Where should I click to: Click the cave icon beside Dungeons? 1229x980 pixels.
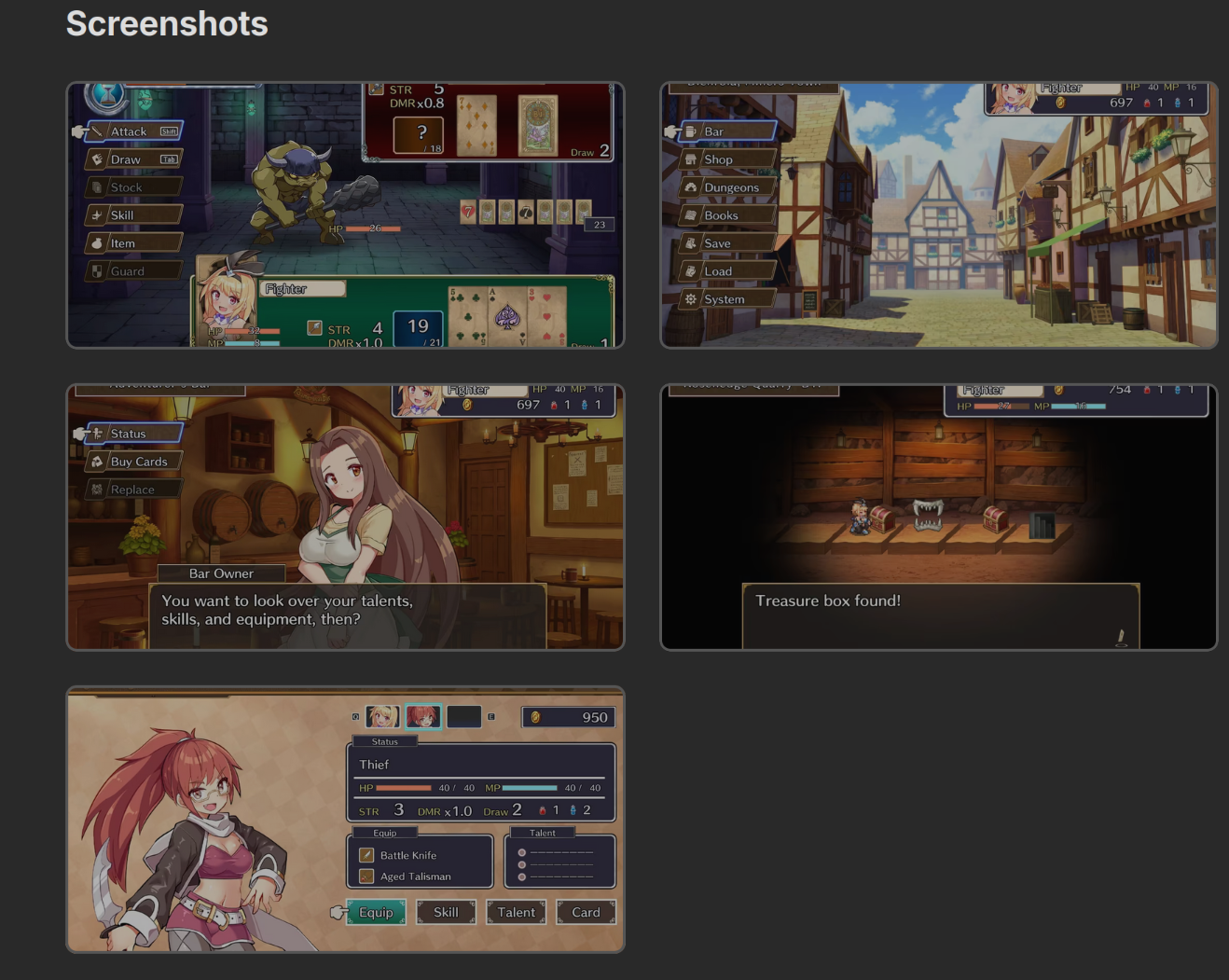coord(691,187)
